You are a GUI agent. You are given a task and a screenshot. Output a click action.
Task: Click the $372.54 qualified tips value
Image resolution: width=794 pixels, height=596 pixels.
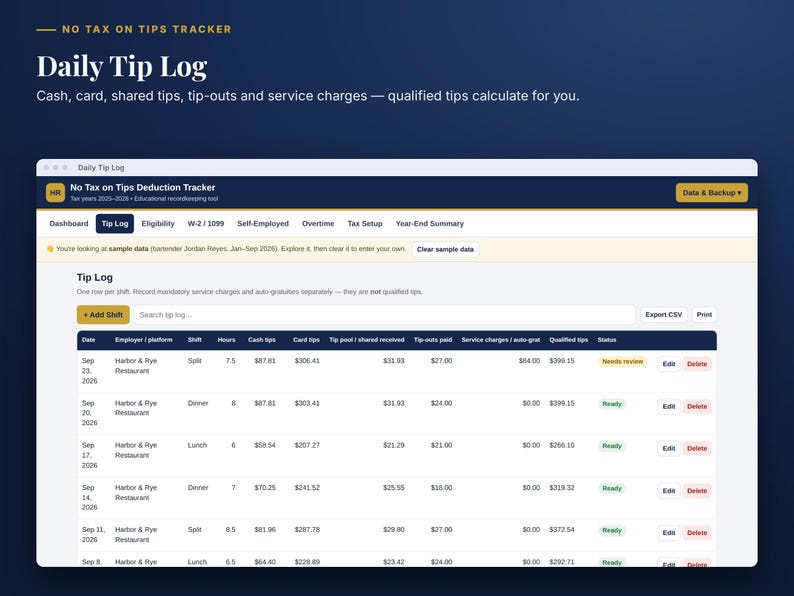pyautogui.click(x=562, y=530)
